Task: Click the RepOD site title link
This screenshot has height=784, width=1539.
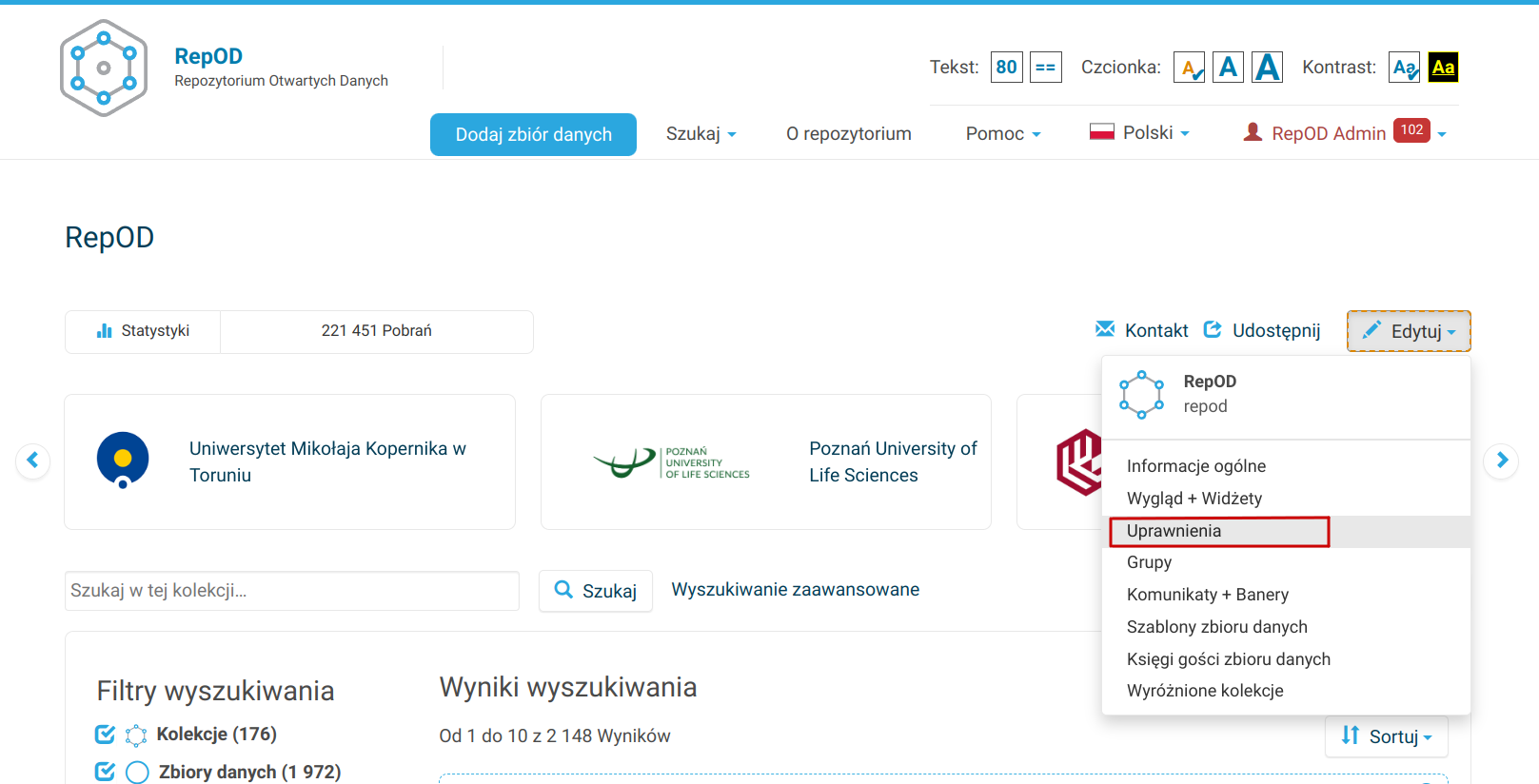Action: coord(208,56)
